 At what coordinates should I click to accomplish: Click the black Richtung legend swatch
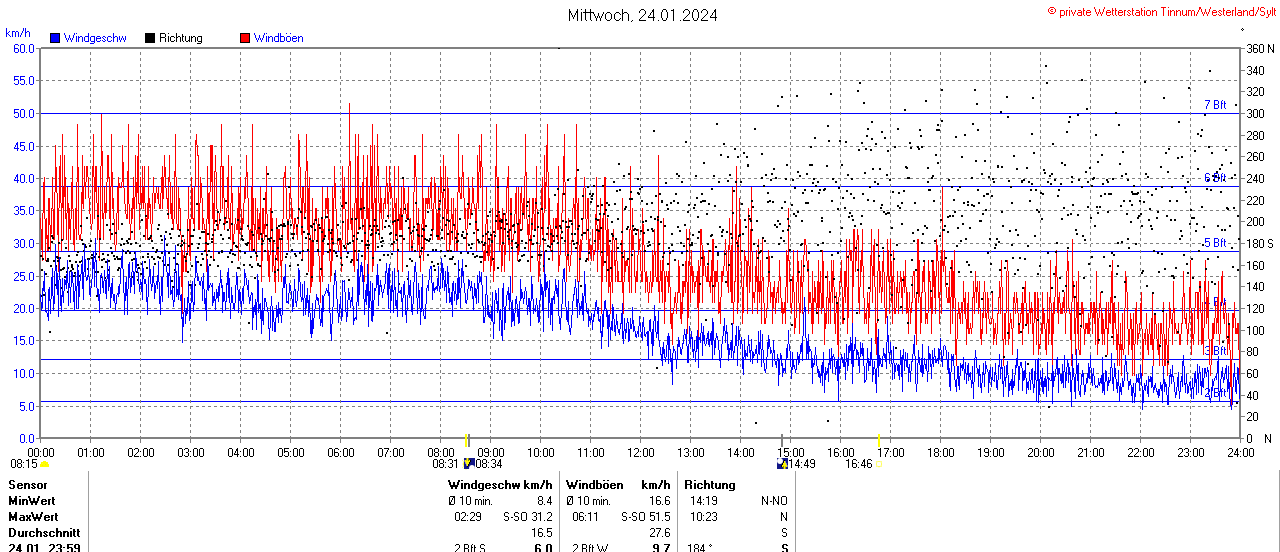click(x=150, y=38)
